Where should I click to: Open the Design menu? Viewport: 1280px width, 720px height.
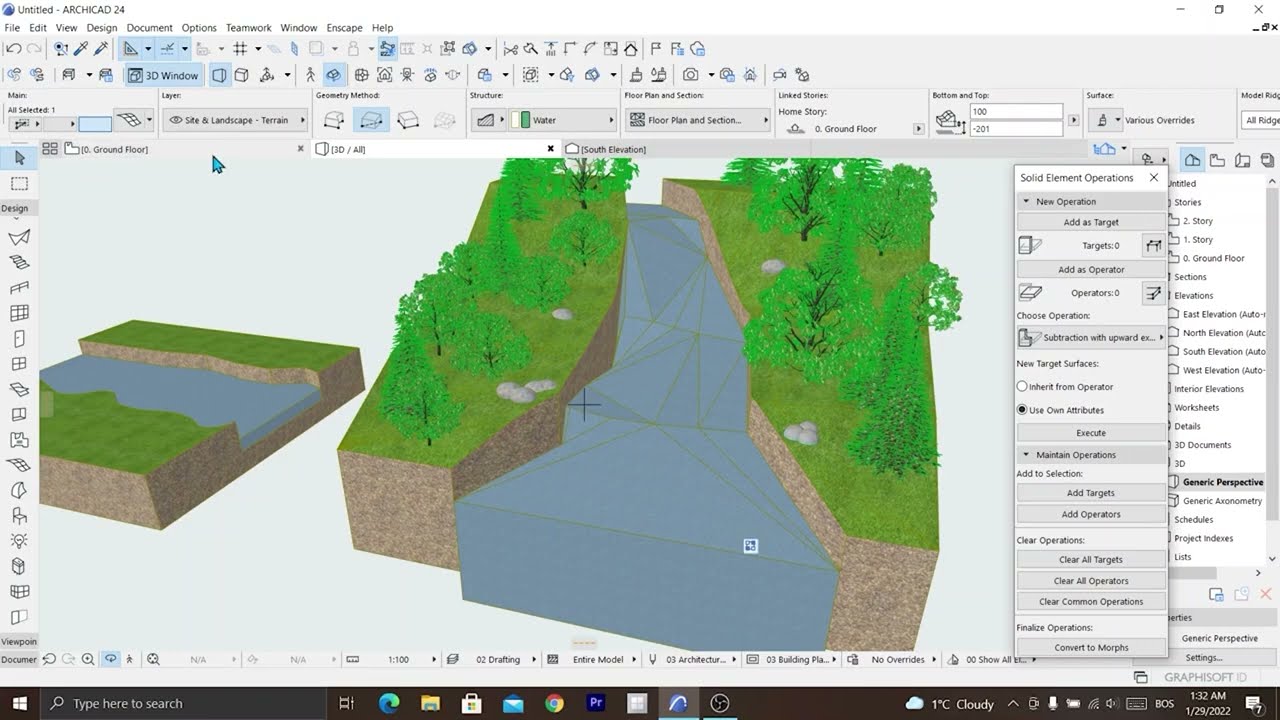pos(102,28)
